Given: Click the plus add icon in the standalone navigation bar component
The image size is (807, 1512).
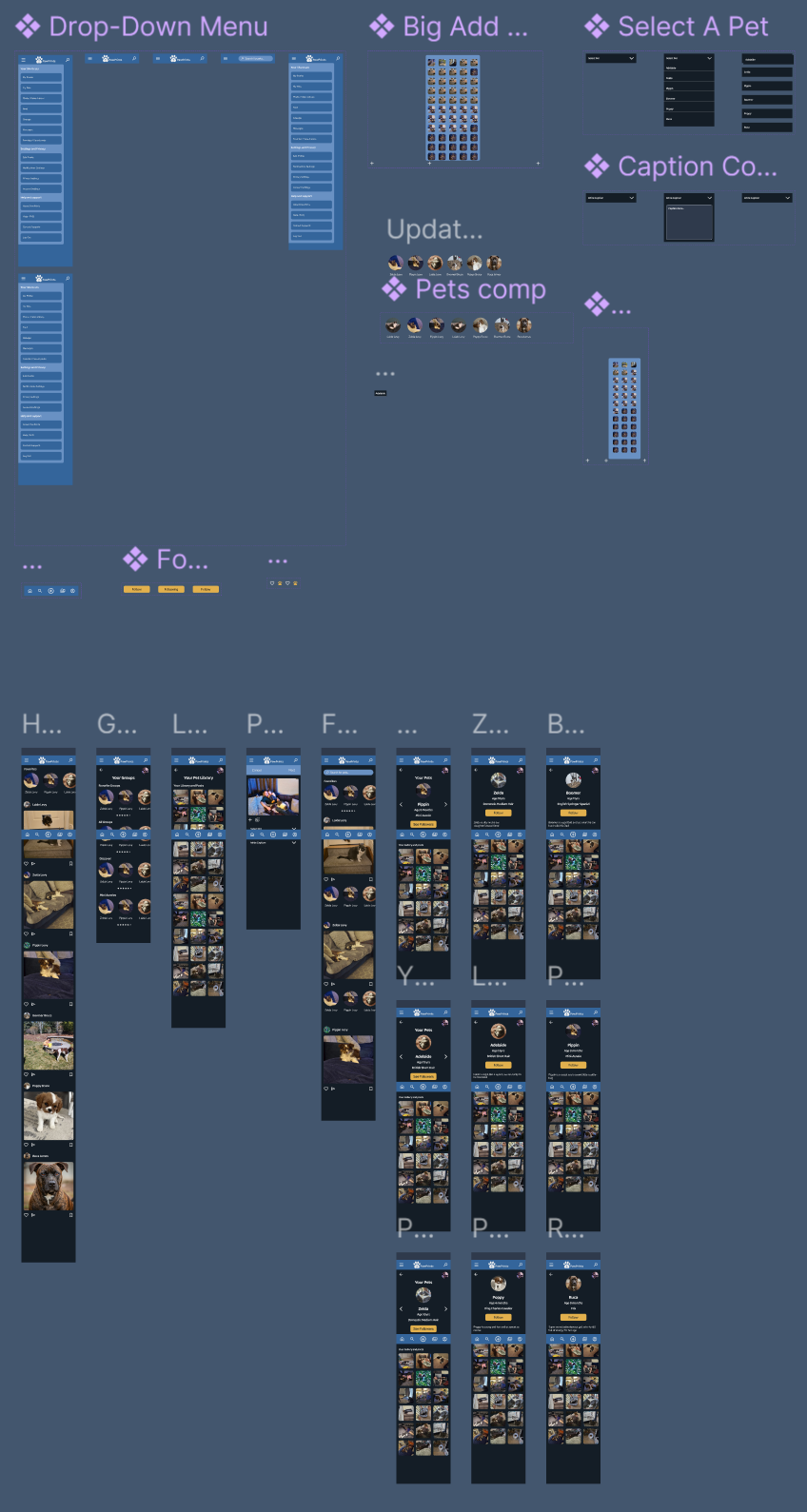Looking at the screenshot, I should [x=50, y=591].
